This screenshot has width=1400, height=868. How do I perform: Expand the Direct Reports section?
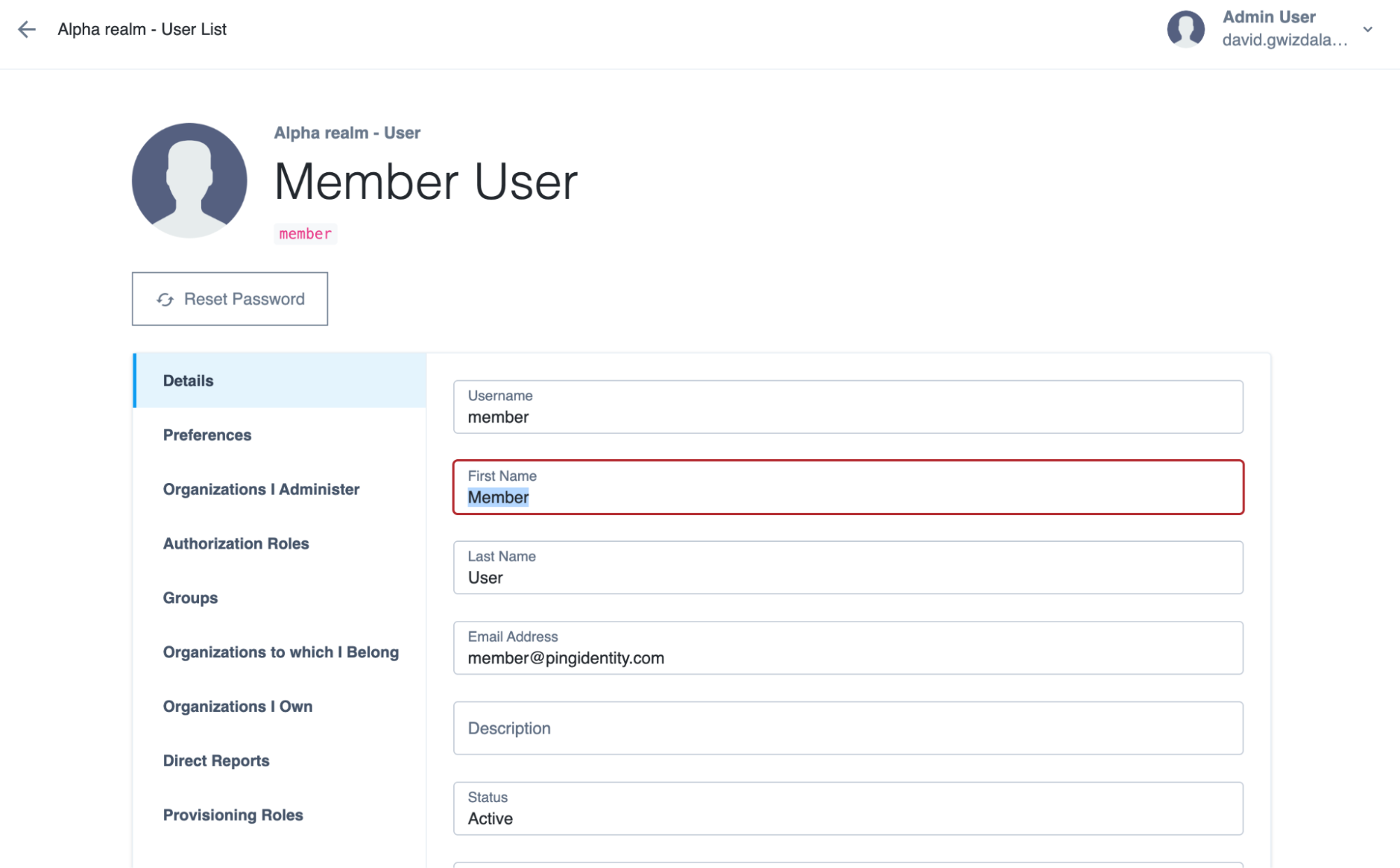point(214,760)
